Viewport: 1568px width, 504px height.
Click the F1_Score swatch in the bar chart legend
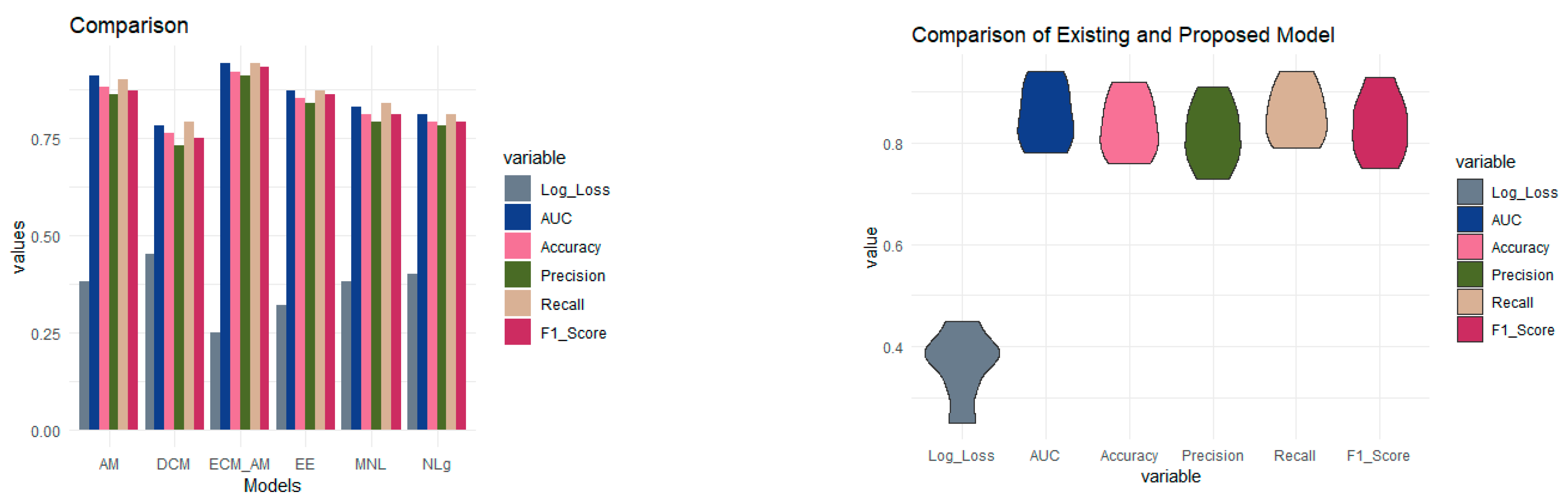tap(518, 332)
